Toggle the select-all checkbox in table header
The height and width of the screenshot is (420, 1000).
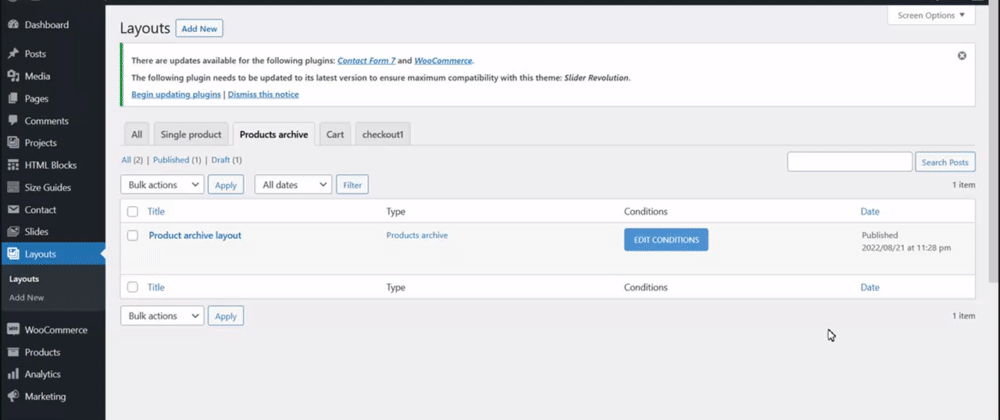click(133, 212)
